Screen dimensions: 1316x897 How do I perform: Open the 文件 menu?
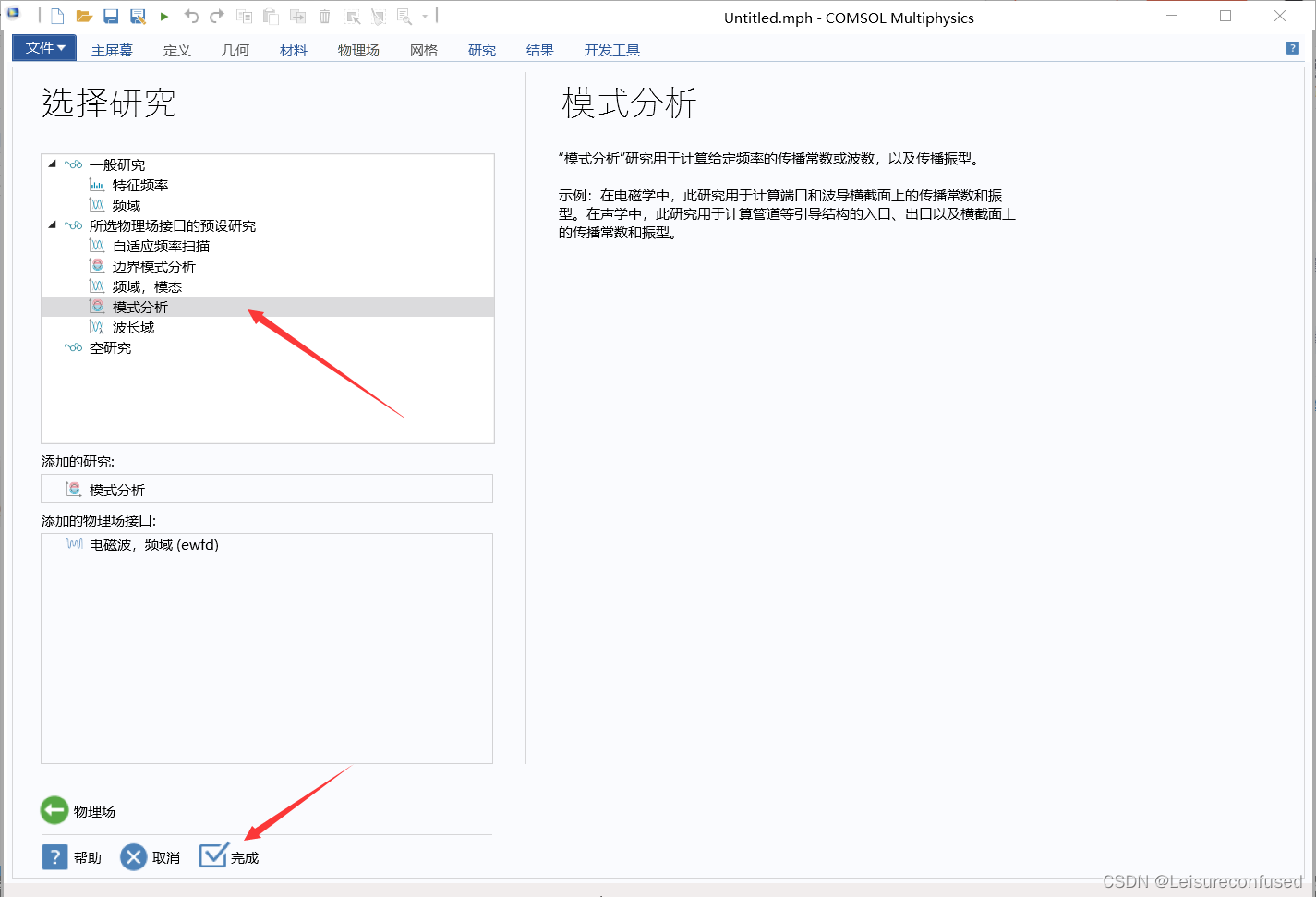click(44, 48)
